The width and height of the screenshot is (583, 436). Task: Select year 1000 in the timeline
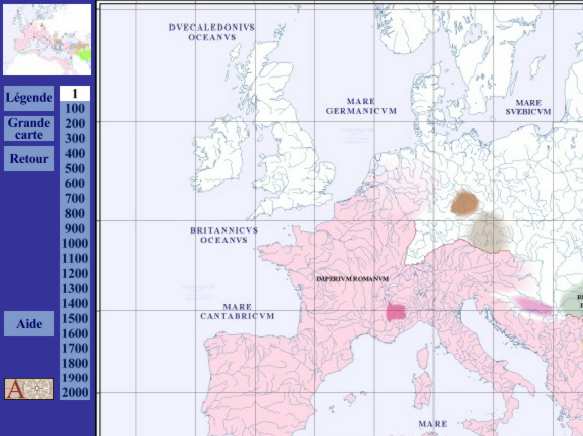coord(75,243)
